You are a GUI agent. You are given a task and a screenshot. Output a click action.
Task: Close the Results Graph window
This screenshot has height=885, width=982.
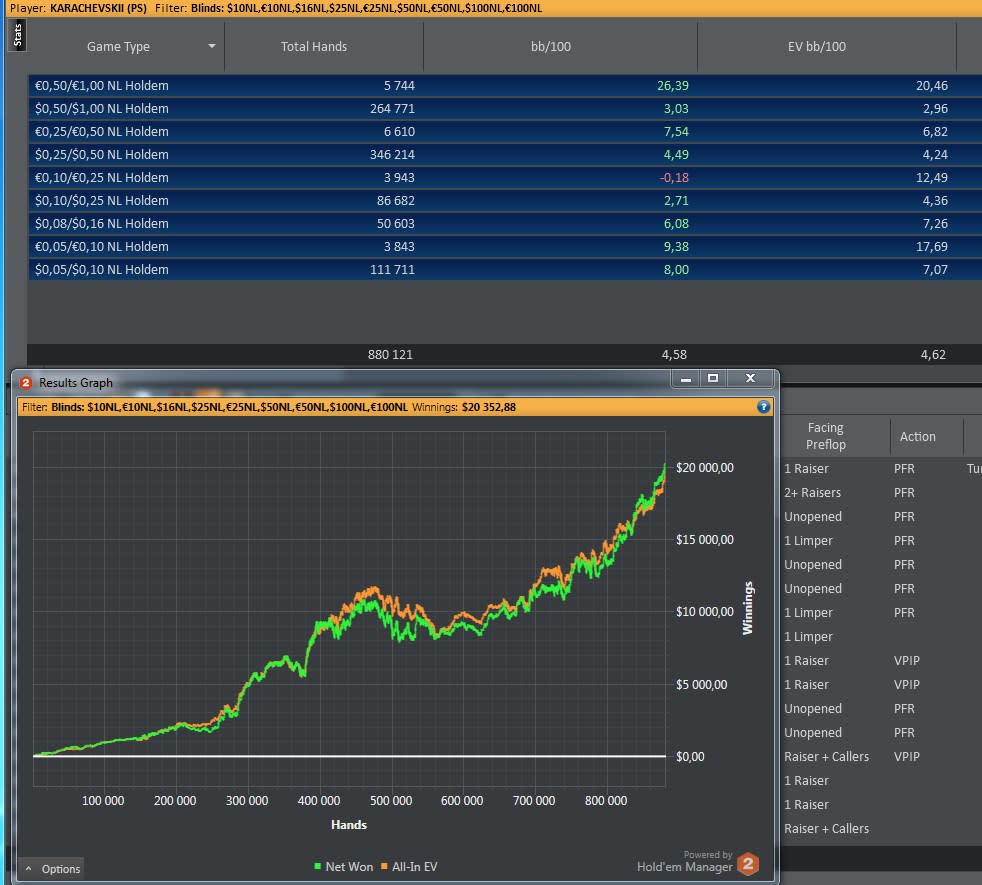point(750,378)
